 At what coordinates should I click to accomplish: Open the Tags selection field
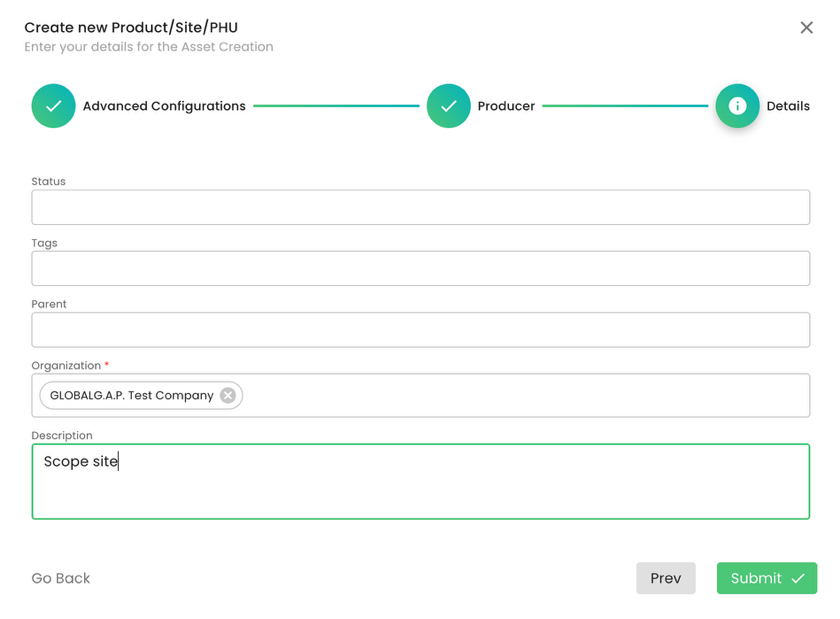point(420,269)
